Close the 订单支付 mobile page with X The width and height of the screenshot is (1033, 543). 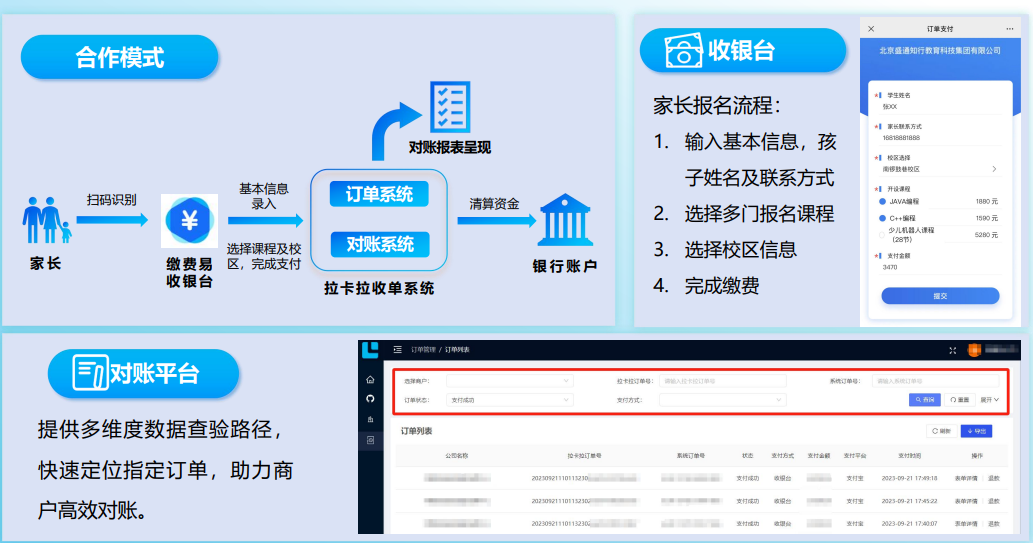pos(871,29)
